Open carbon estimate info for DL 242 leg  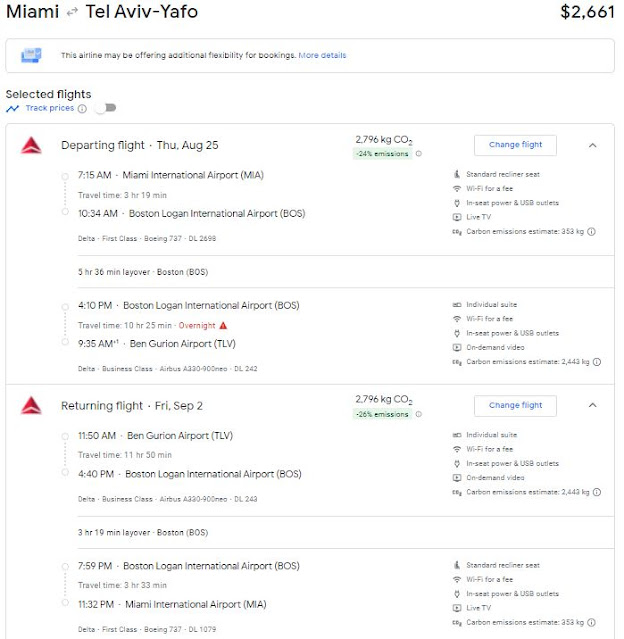597,362
